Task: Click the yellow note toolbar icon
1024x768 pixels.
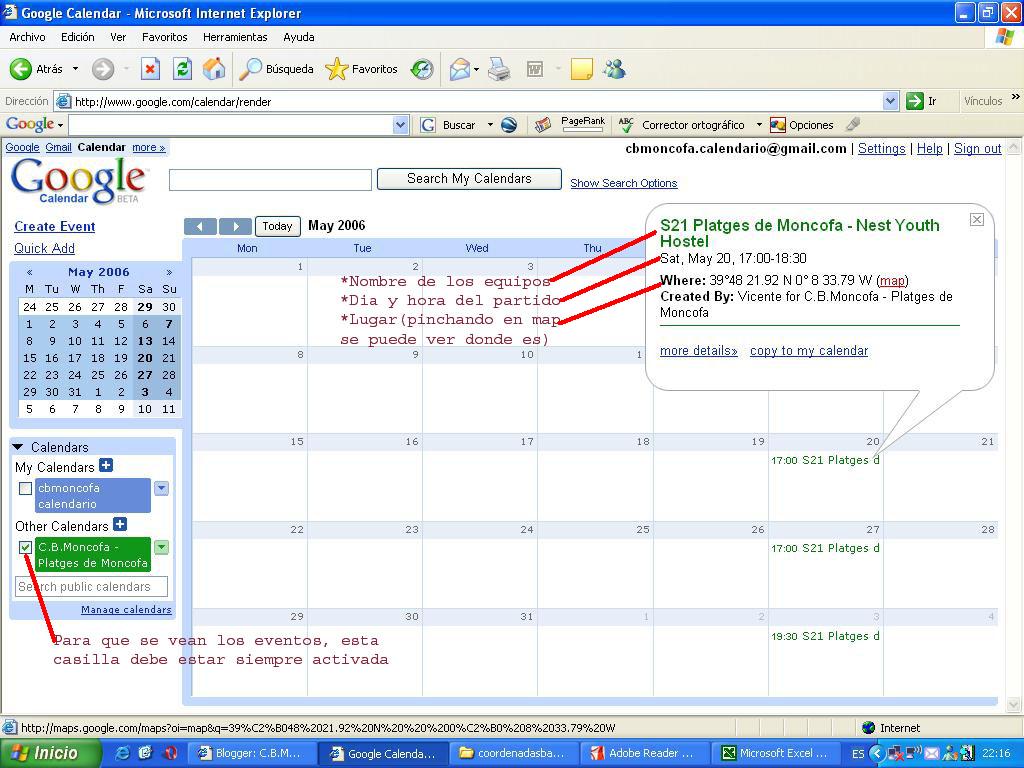Action: coord(581,69)
